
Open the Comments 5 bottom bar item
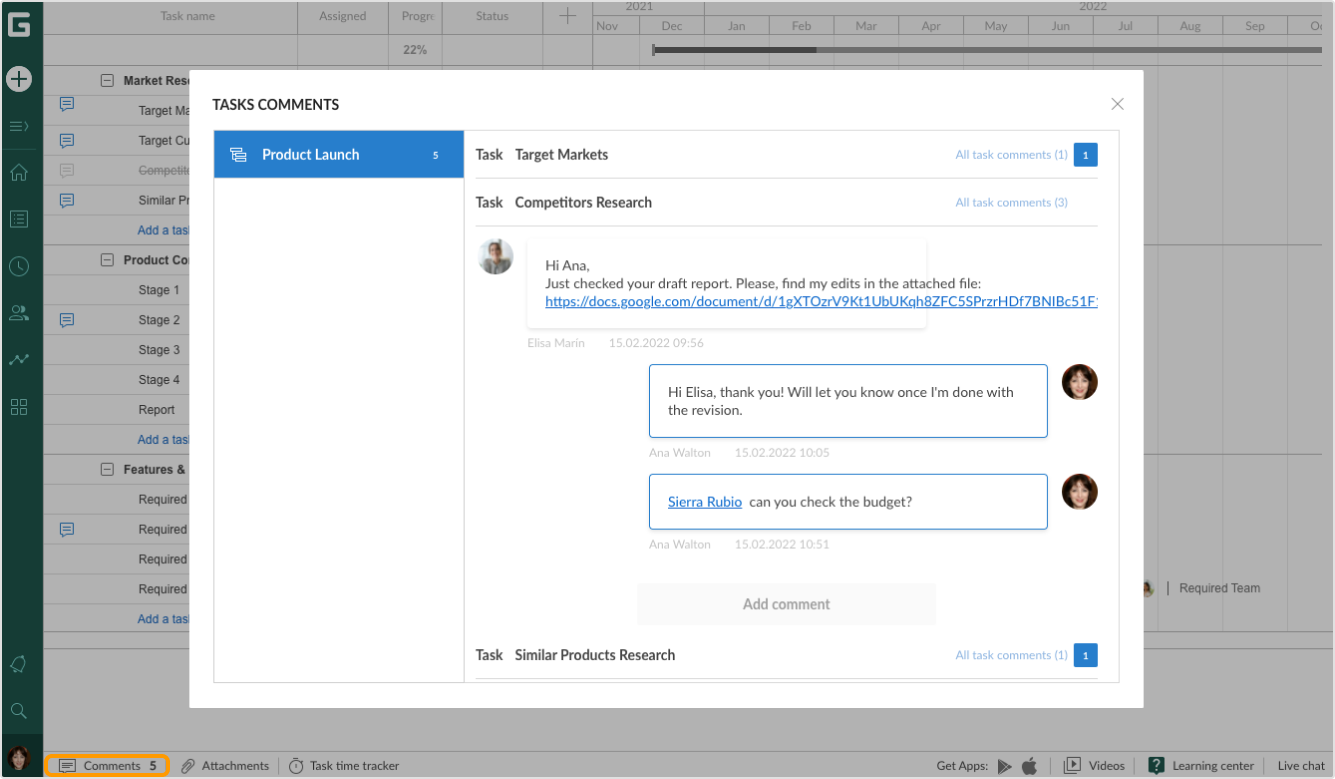click(x=108, y=766)
